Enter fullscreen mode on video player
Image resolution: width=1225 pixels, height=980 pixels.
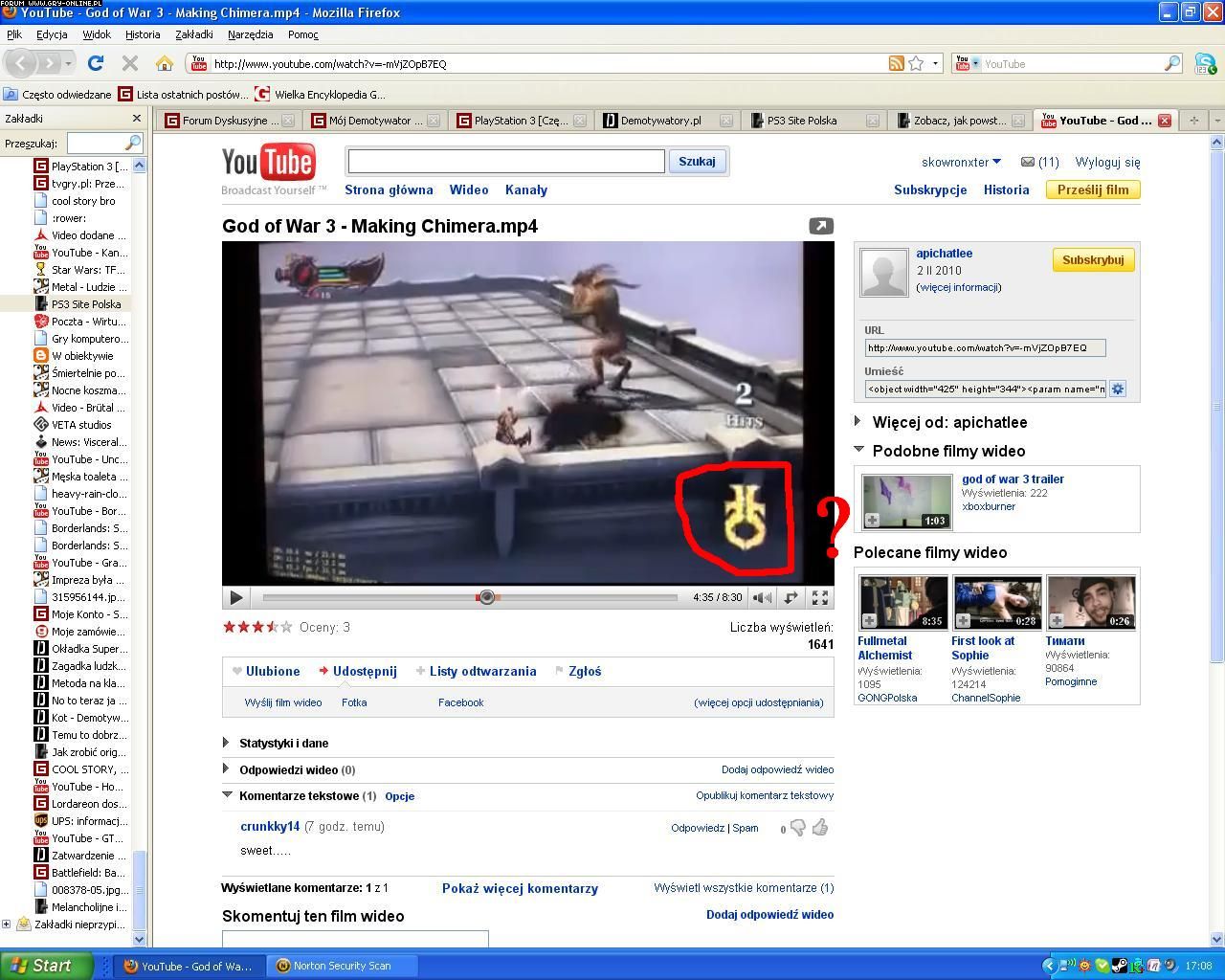(820, 597)
